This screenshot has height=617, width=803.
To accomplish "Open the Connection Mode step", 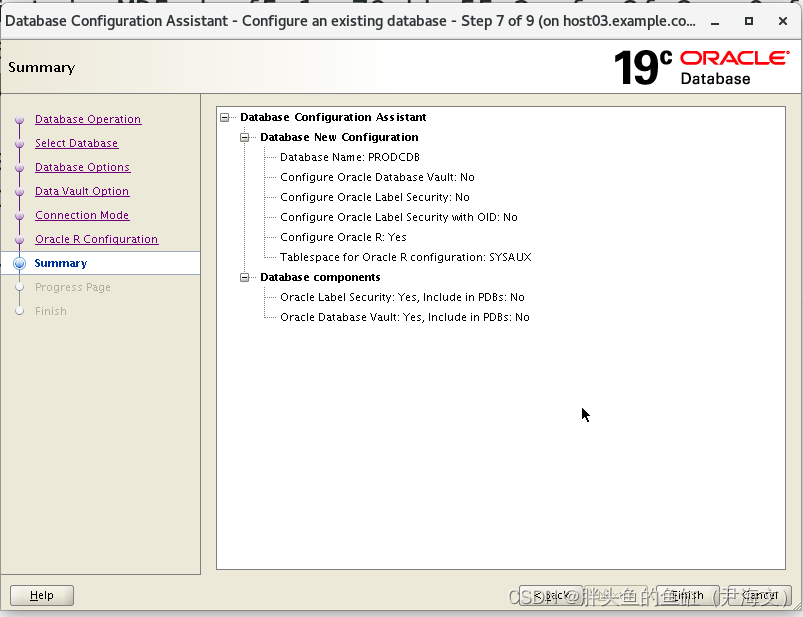I will click(x=82, y=216).
